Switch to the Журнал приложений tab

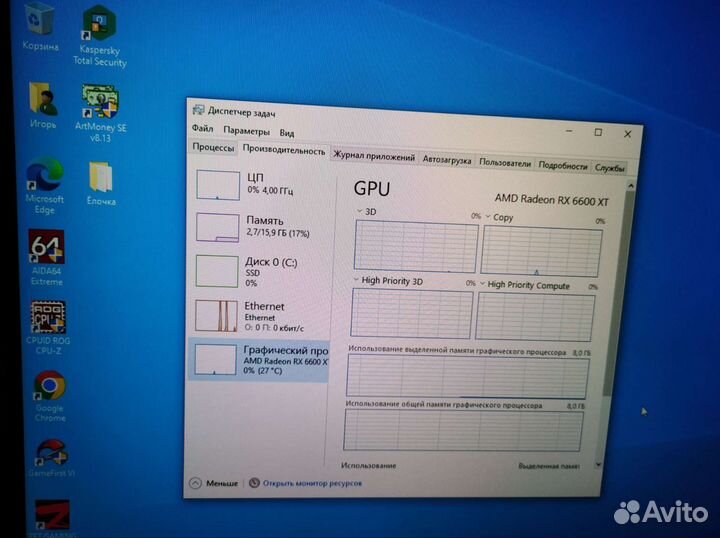(374, 156)
